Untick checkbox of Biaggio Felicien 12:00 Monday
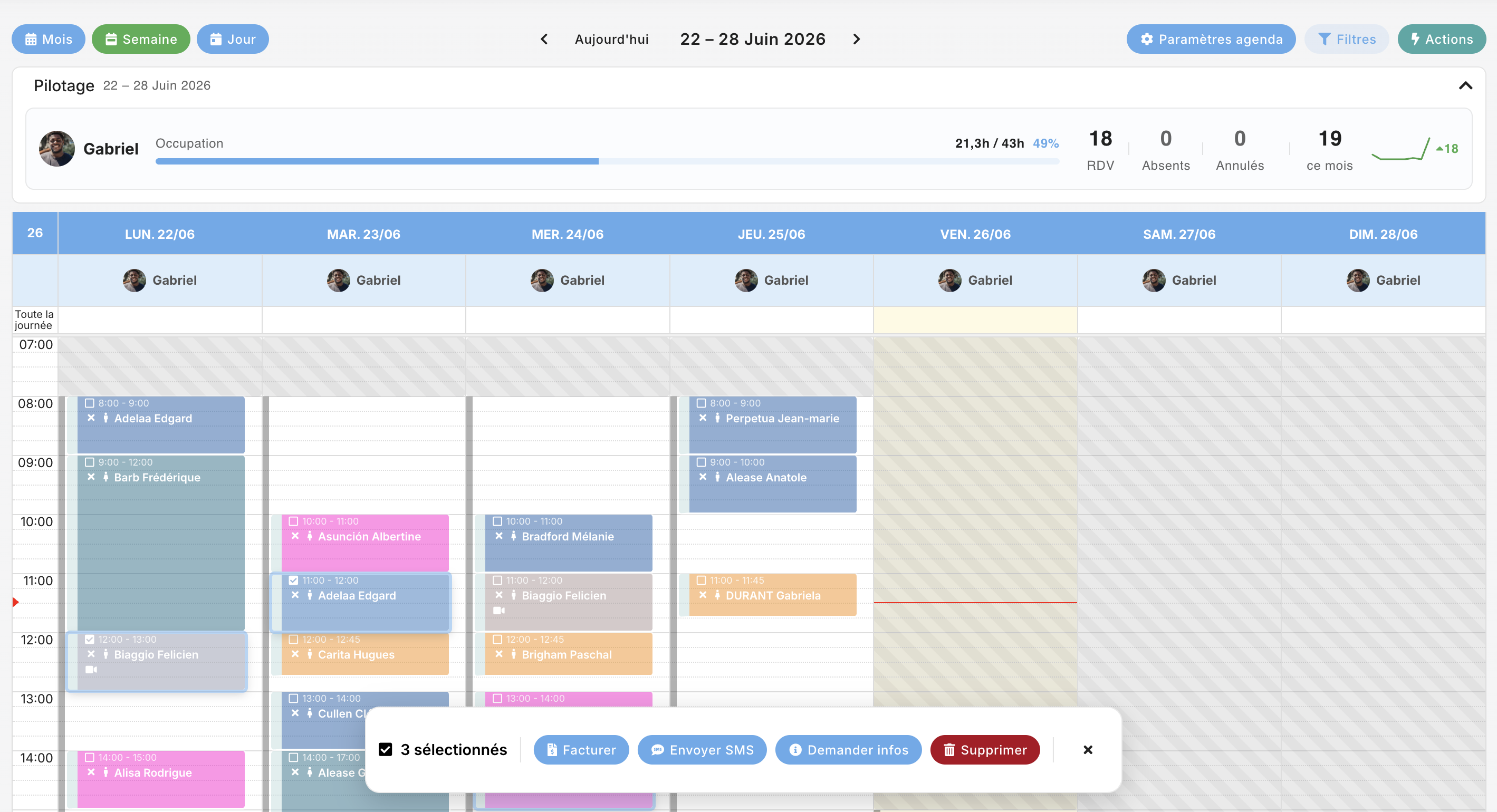The width and height of the screenshot is (1497, 812). pyautogui.click(x=90, y=640)
